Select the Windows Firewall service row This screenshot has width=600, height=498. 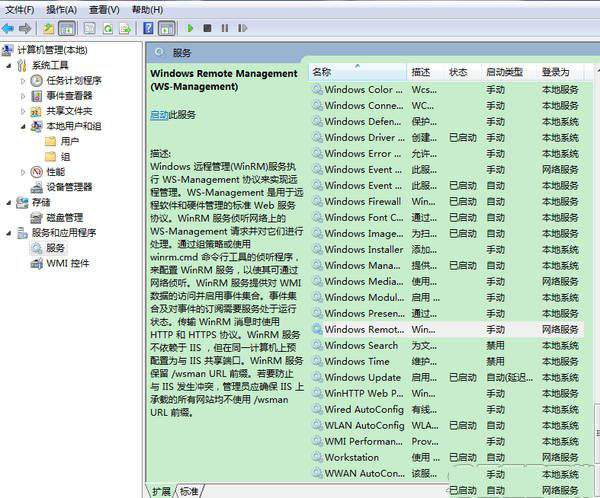448,202
